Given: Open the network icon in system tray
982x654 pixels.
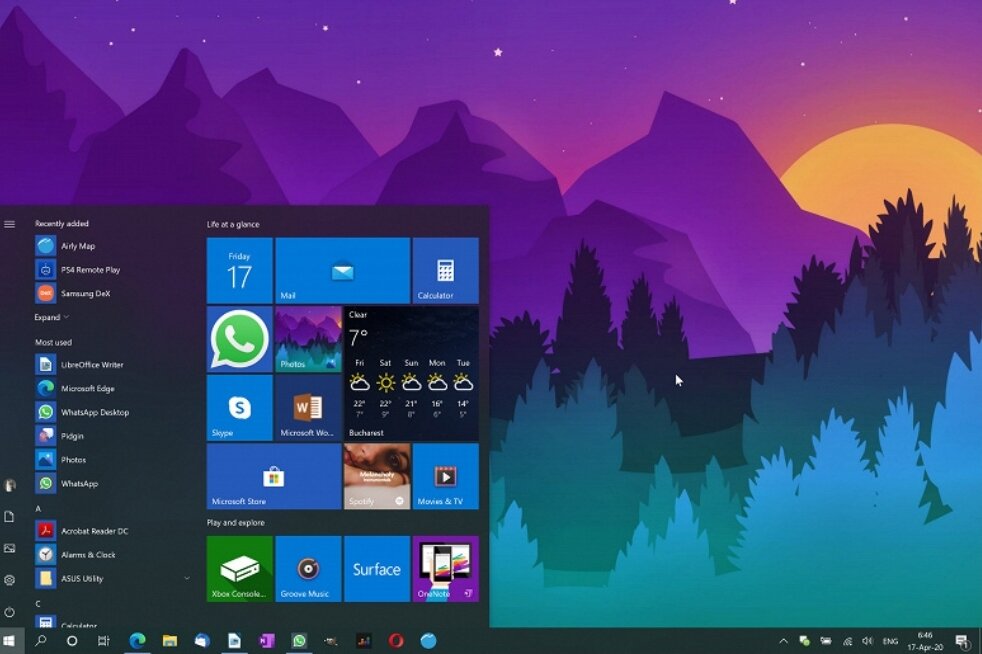Looking at the screenshot, I should click(x=847, y=641).
